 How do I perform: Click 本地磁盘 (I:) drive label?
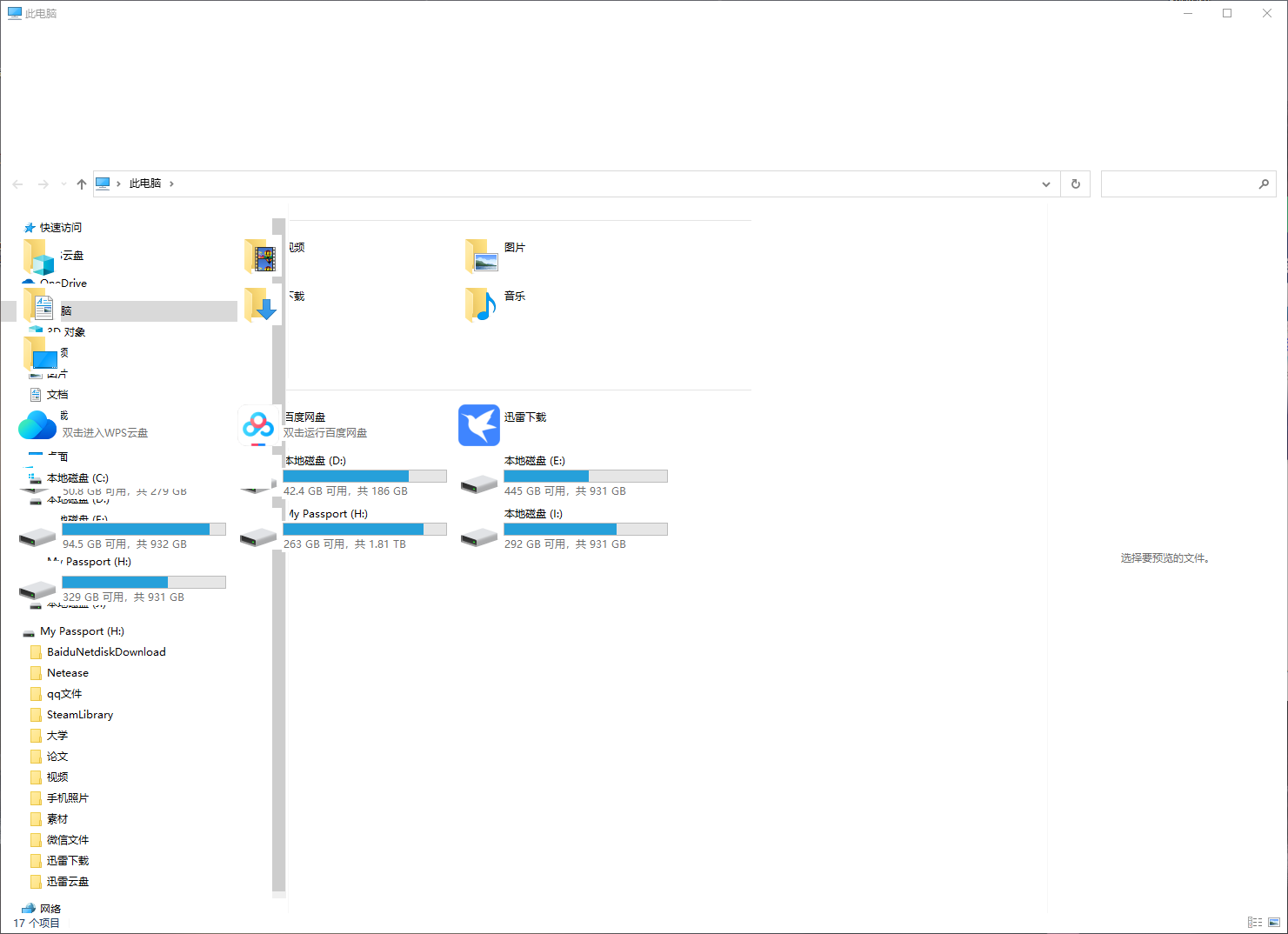click(533, 514)
